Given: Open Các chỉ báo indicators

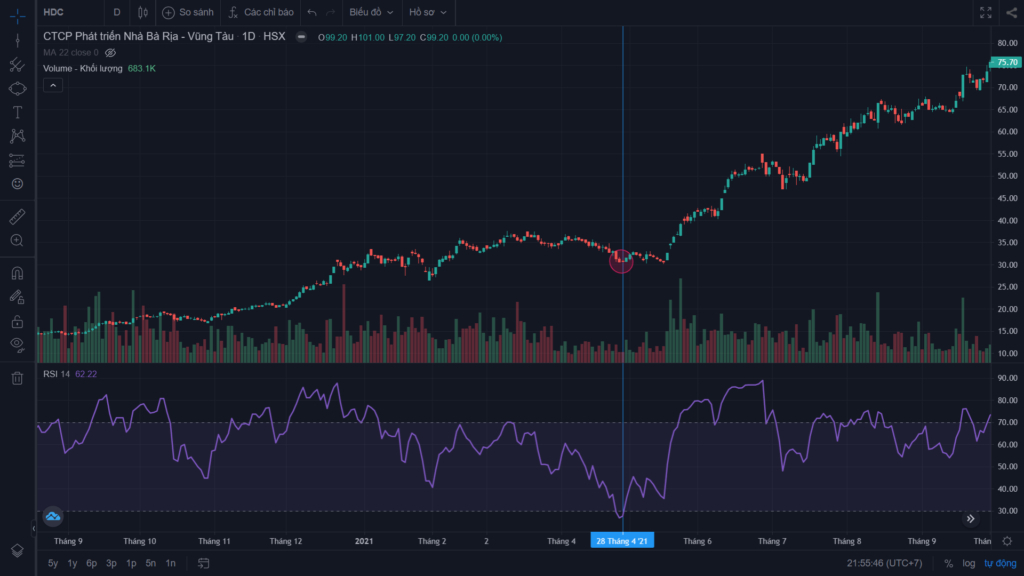Looking at the screenshot, I should [x=261, y=12].
